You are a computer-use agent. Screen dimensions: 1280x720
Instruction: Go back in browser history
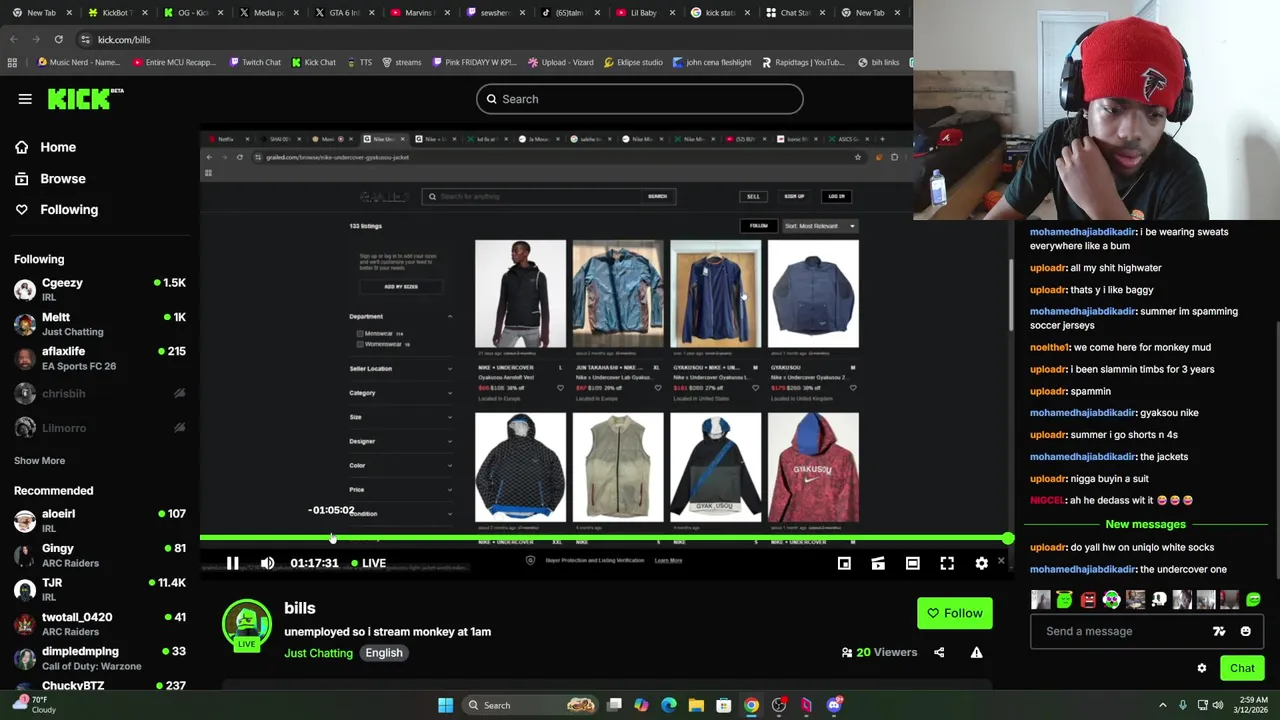(x=13, y=39)
